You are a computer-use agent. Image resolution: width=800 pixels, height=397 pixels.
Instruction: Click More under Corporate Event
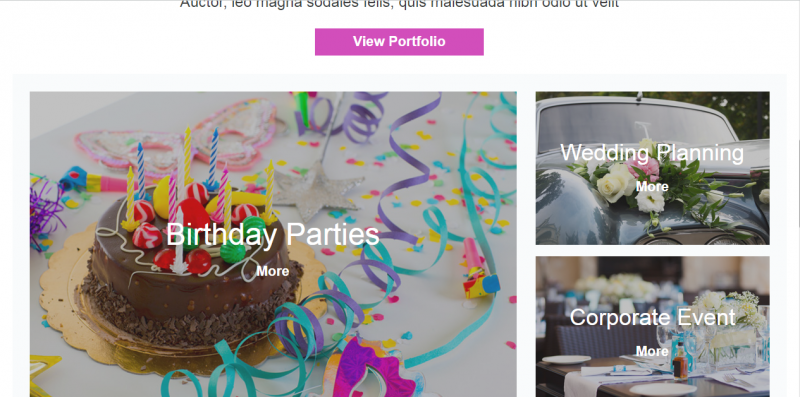click(652, 351)
